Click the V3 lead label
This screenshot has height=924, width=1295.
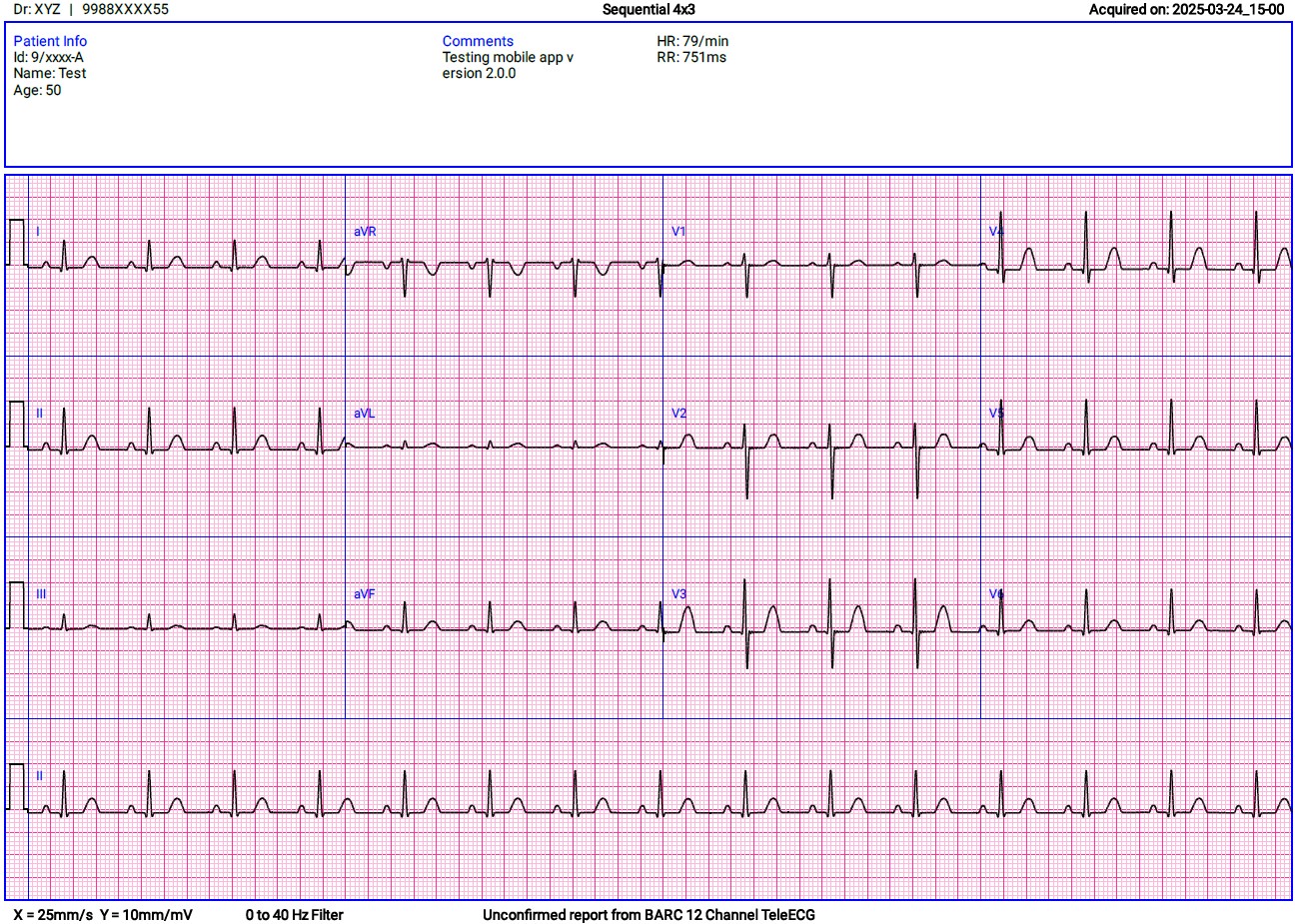[678, 593]
